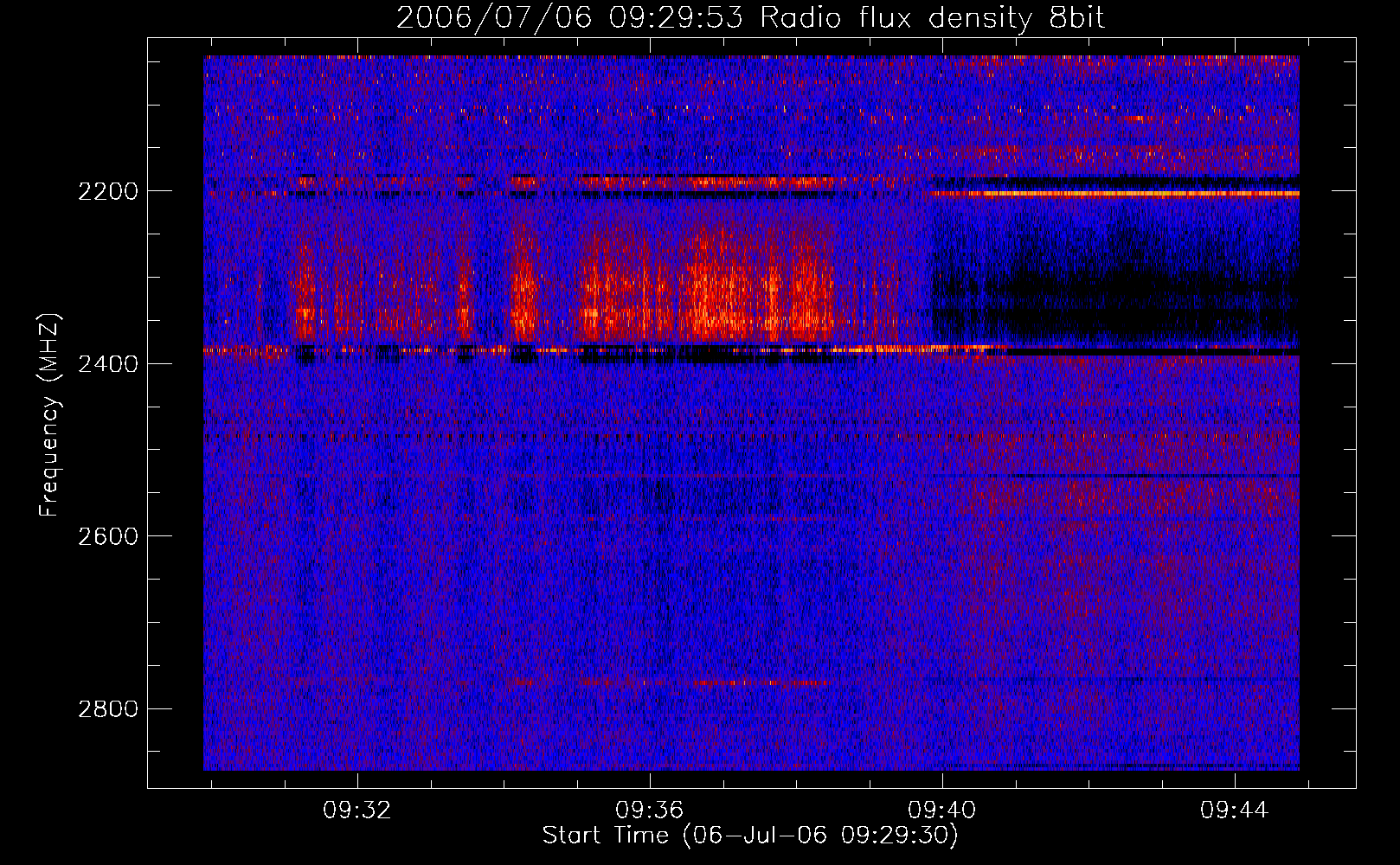Click the 09:36 time axis label
This screenshot has width=1400, height=865.
tap(650, 811)
